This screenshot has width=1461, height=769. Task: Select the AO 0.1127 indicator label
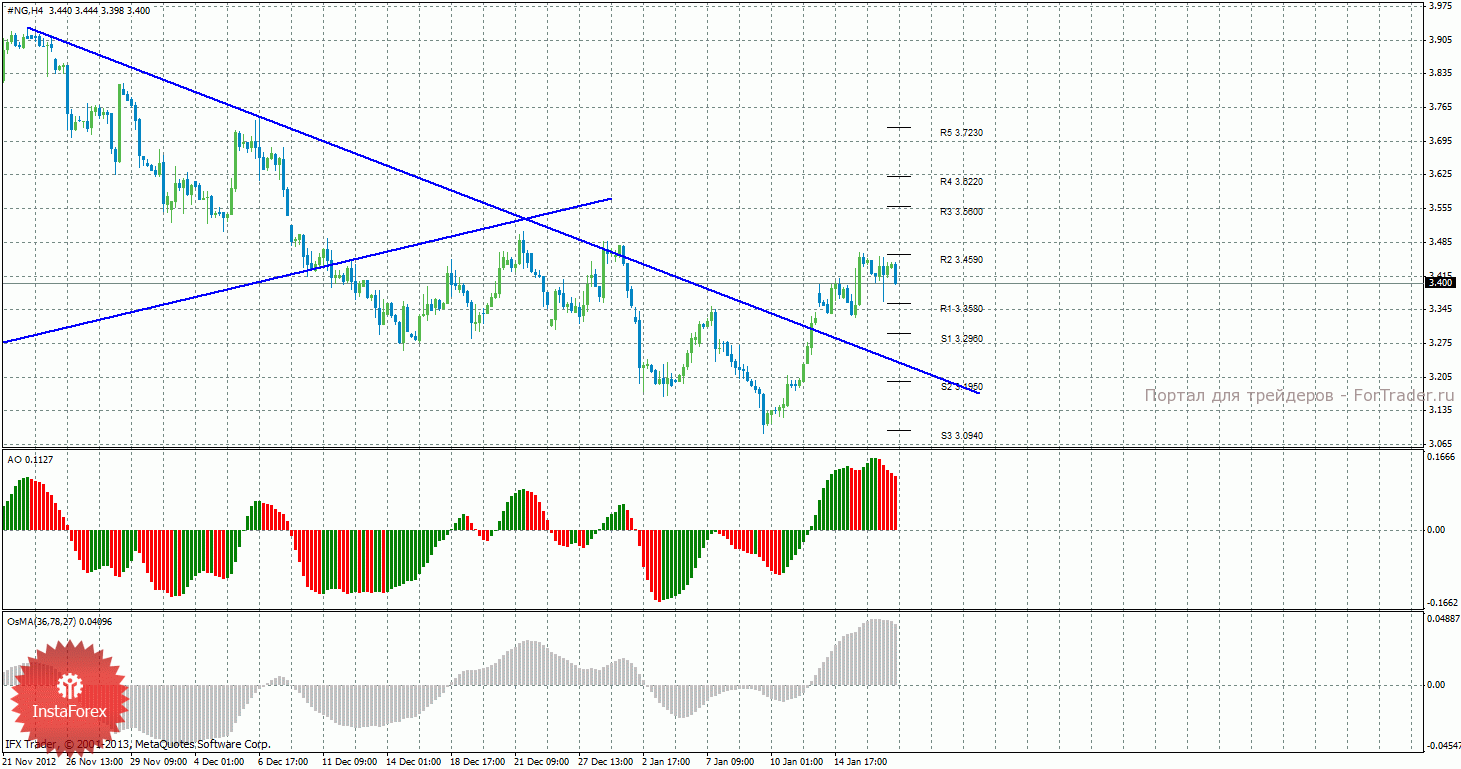click(x=30, y=460)
